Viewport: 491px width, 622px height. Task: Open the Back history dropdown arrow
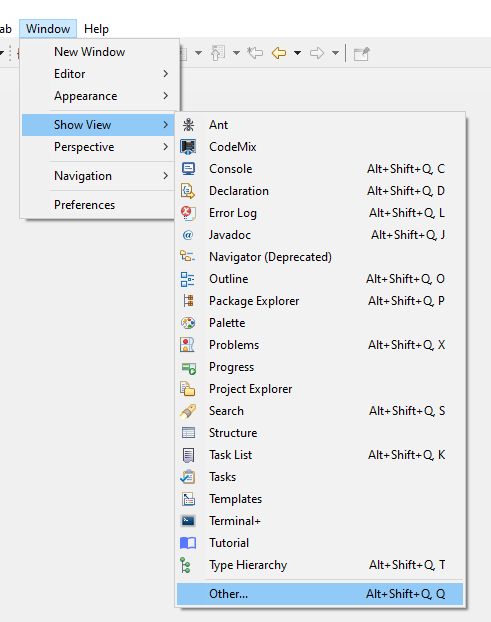point(297,53)
